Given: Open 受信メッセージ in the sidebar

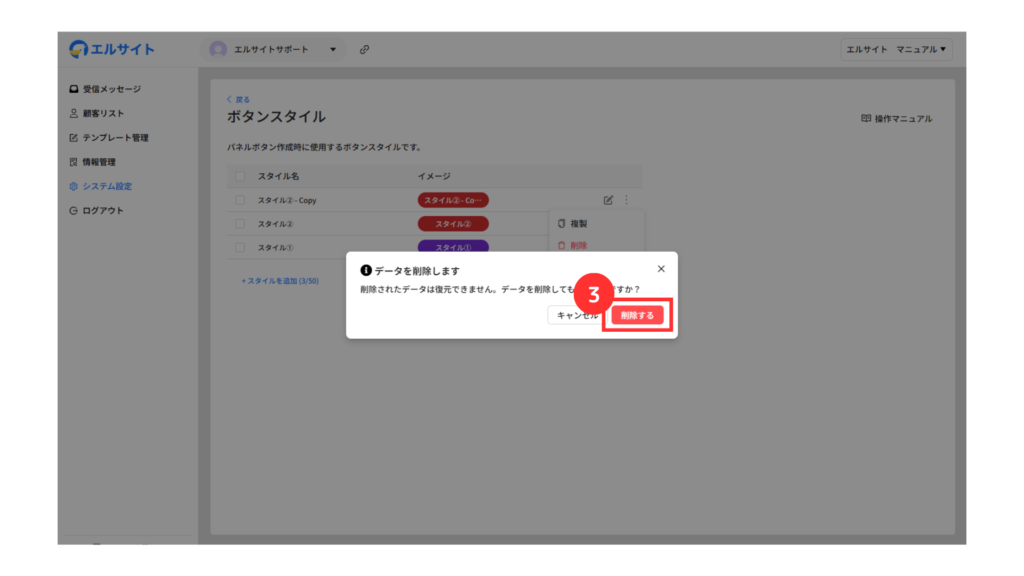Looking at the screenshot, I should click(x=111, y=89).
